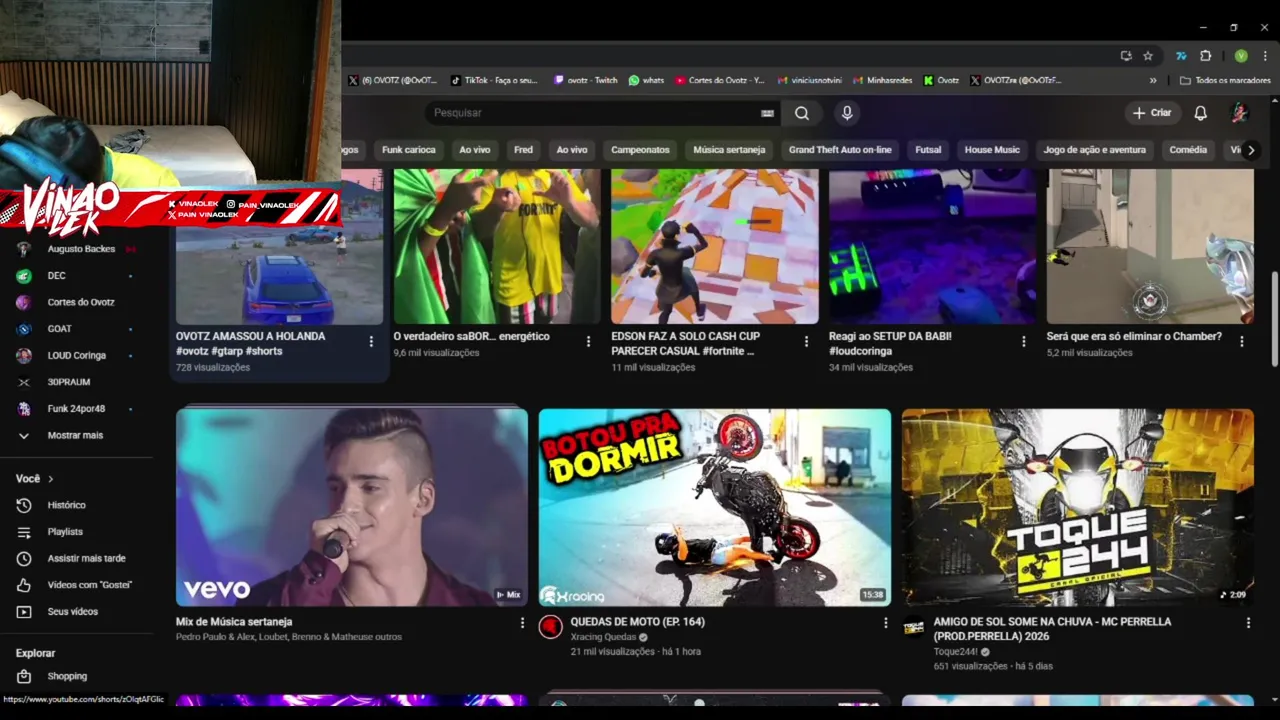The image size is (1280, 720).
Task: Select the Futsal chip
Action: pyautogui.click(x=928, y=150)
